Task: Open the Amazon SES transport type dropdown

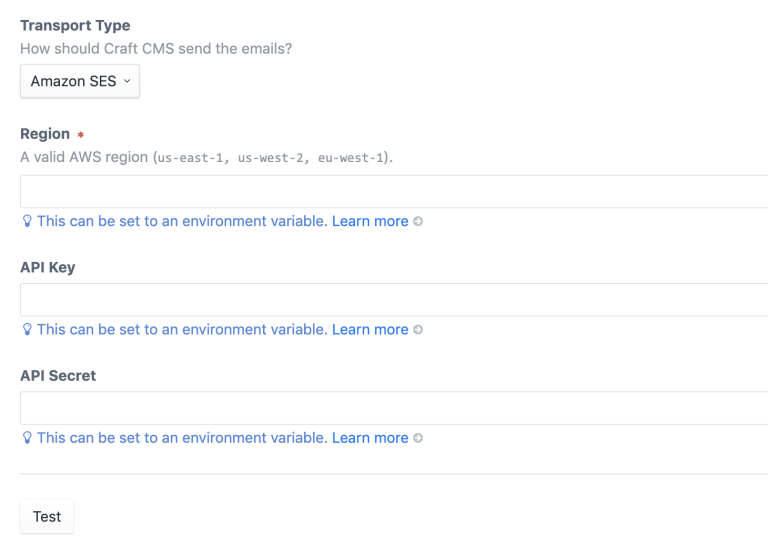Action: [x=80, y=81]
